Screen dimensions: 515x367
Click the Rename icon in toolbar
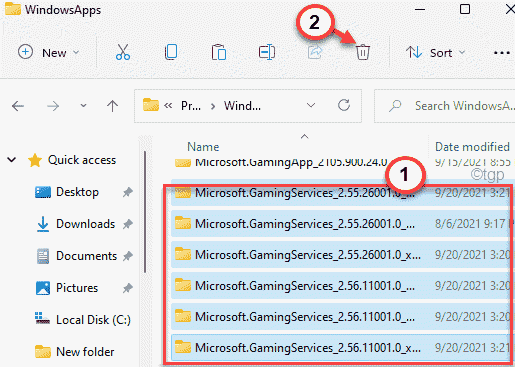pos(267,52)
